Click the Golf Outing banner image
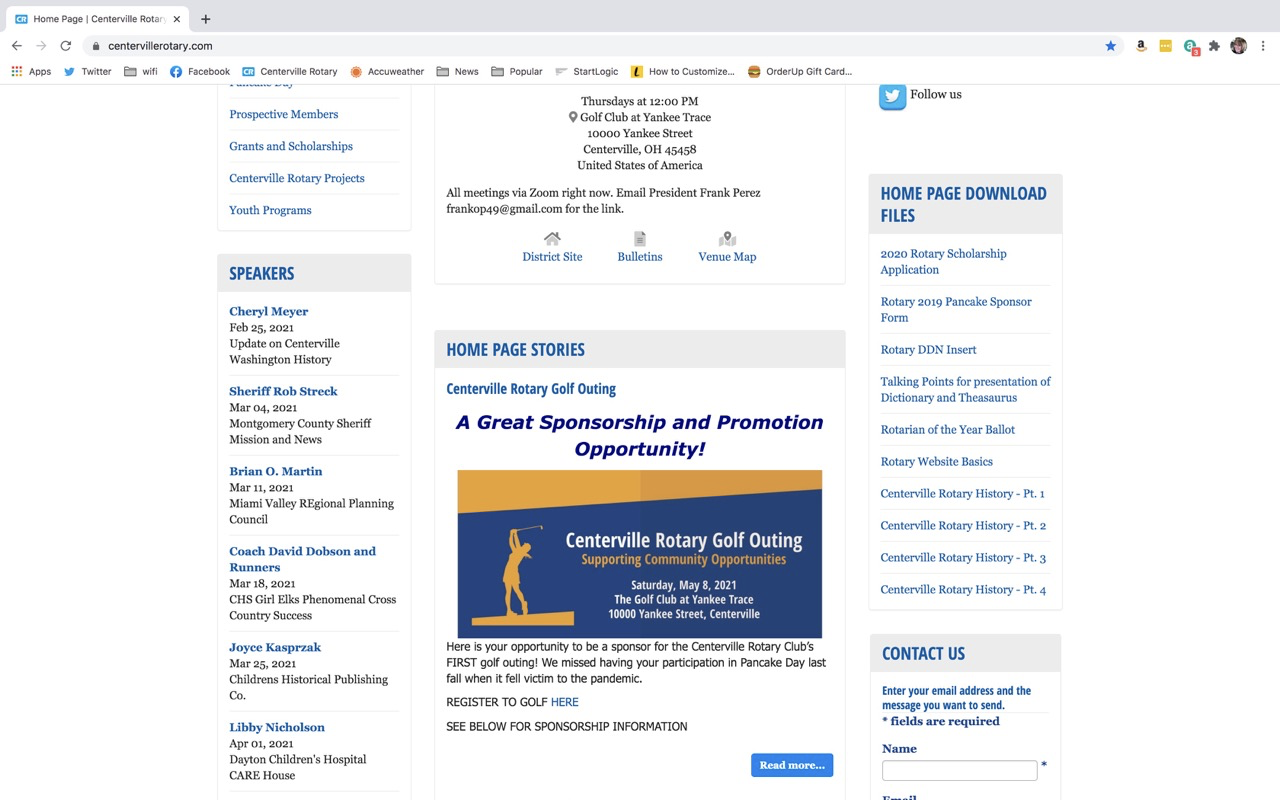 pos(640,554)
